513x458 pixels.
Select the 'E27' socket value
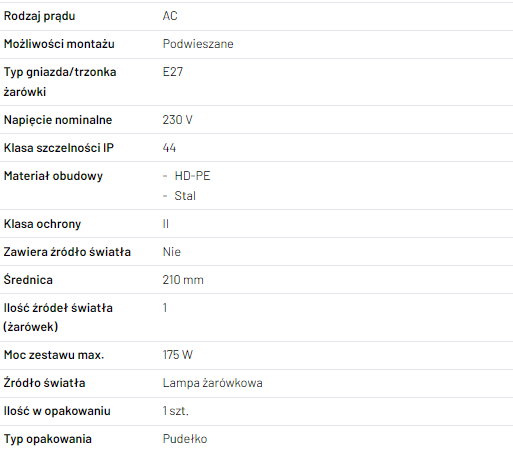(173, 72)
